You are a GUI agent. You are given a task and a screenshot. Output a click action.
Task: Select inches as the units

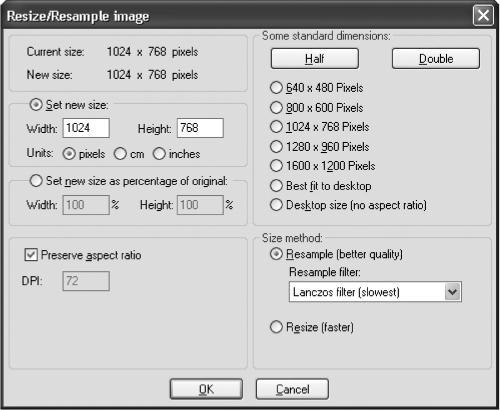[x=159, y=154]
